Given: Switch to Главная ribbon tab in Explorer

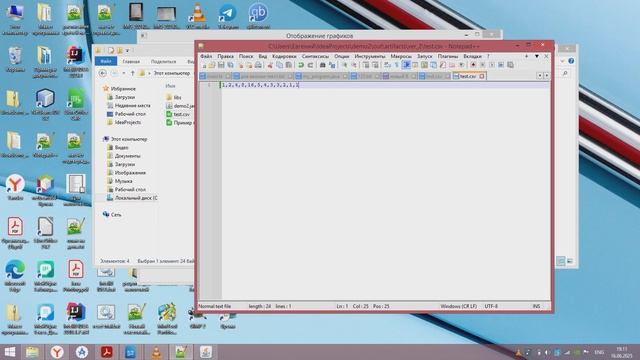Looking at the screenshot, I should click(131, 62).
